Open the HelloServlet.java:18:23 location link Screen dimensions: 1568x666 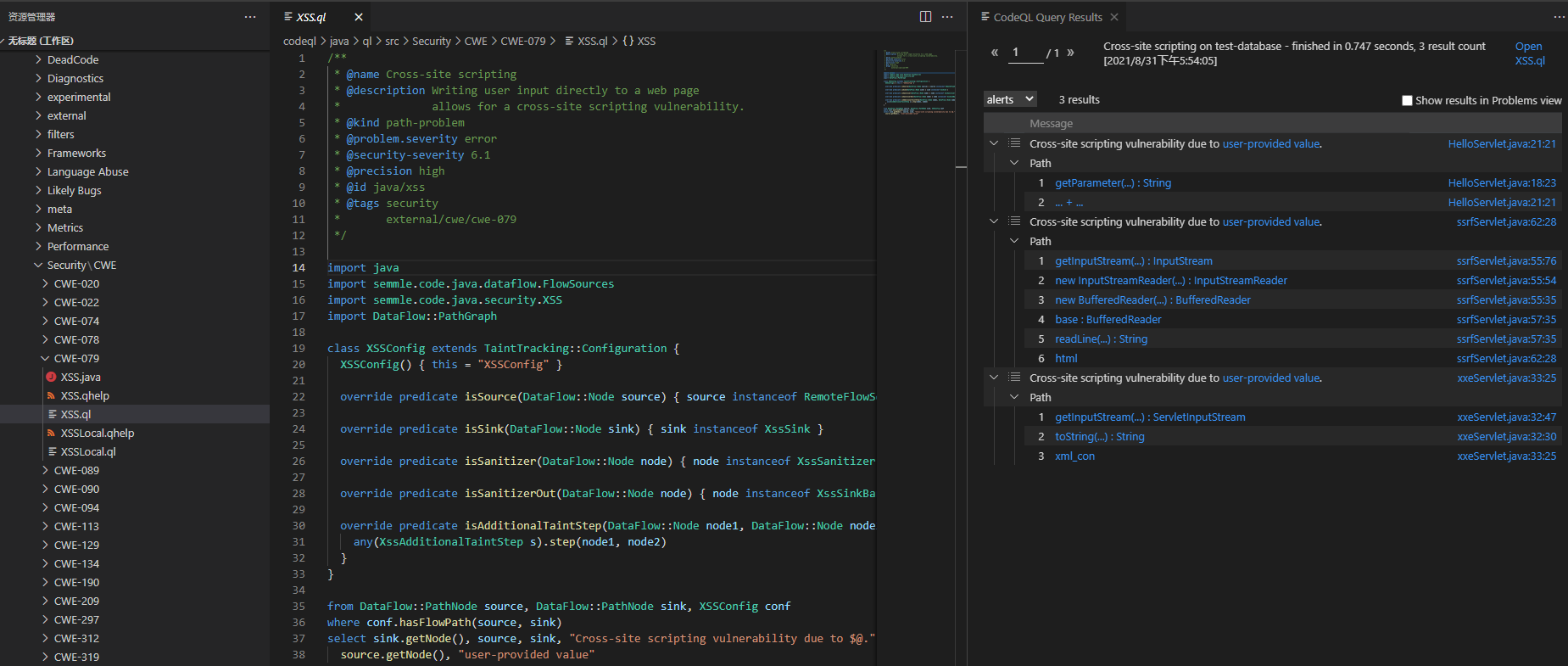1501,182
